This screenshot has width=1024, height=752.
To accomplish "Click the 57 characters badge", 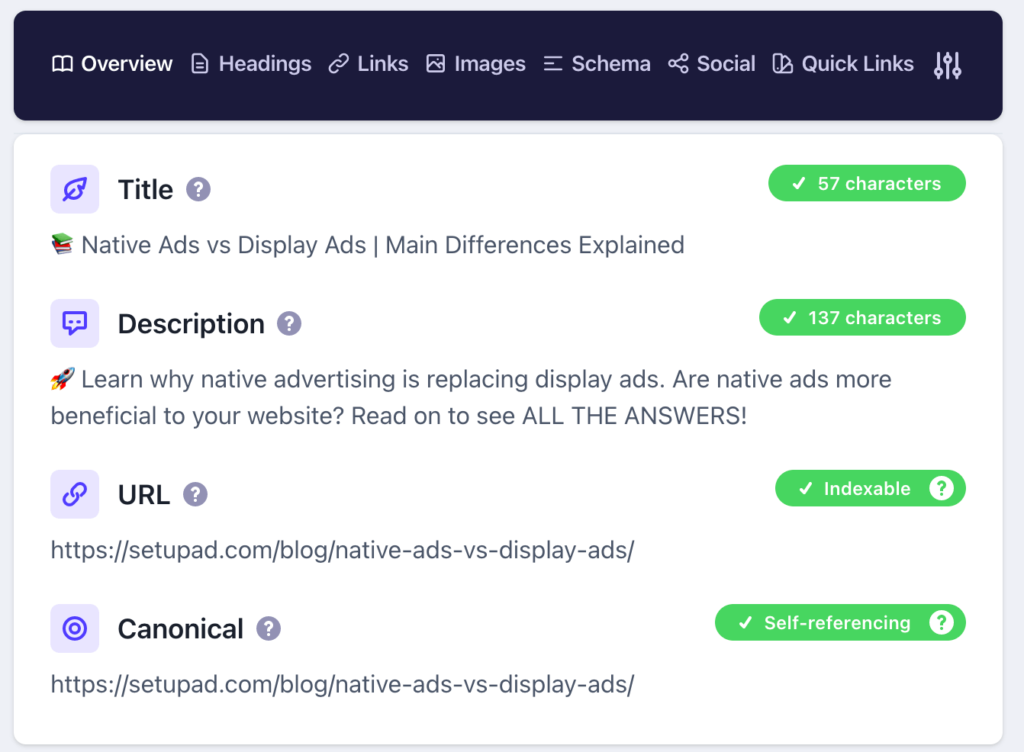I will 866,184.
